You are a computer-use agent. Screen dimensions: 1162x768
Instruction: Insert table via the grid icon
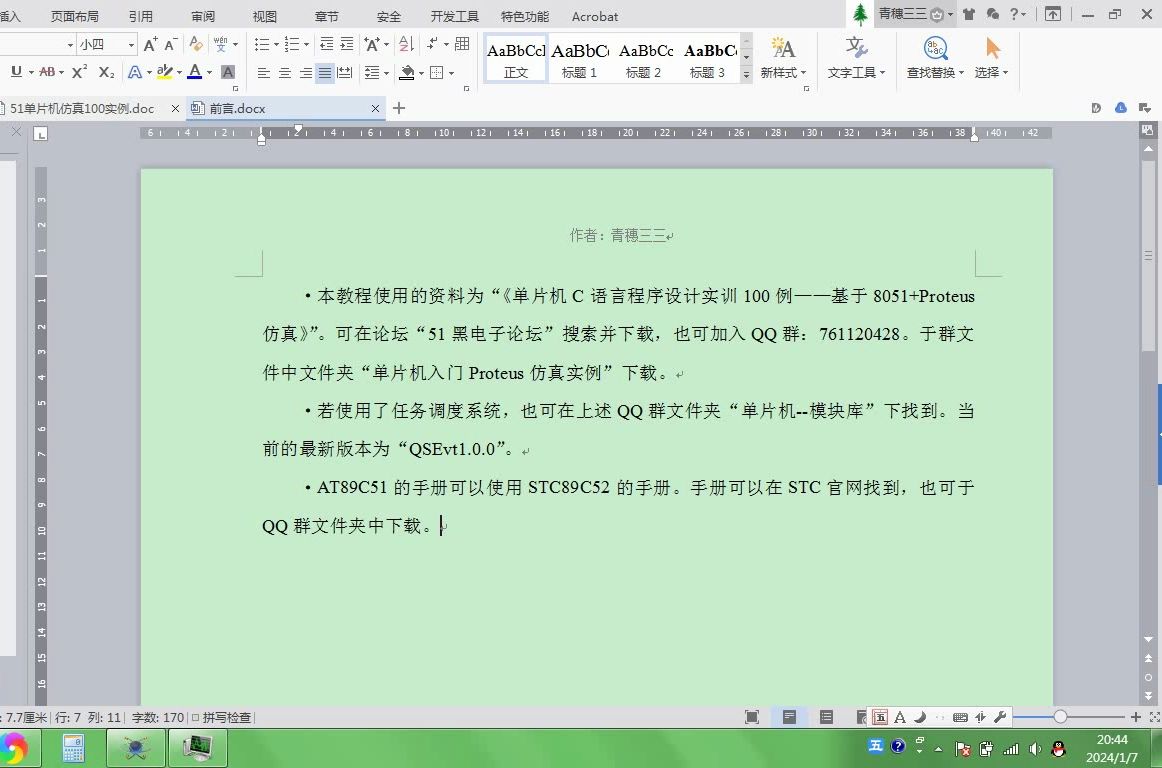coord(462,44)
